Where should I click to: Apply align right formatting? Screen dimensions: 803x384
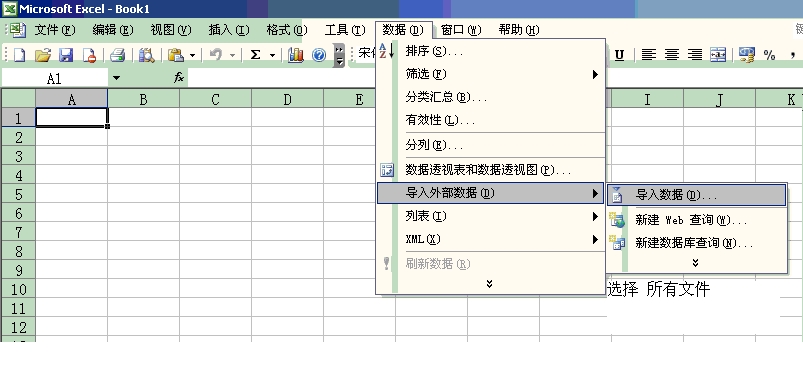click(695, 55)
